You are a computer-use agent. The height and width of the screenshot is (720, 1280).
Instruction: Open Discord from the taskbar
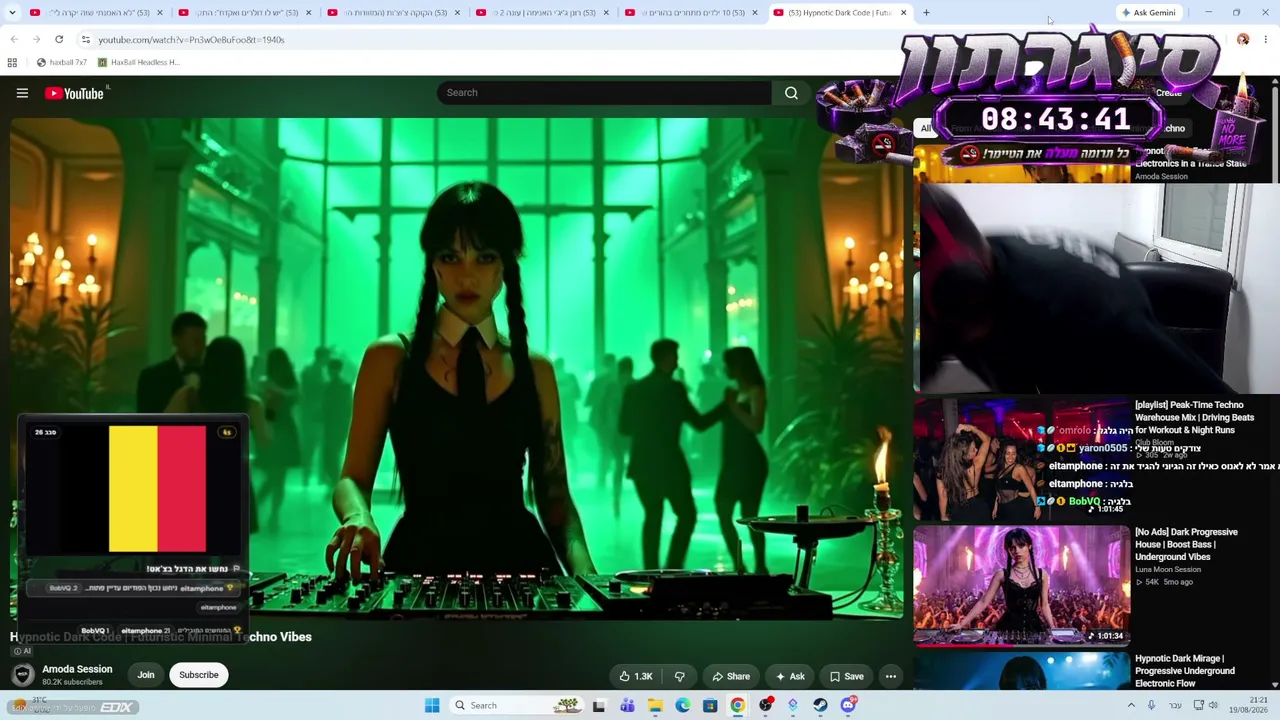click(848, 706)
